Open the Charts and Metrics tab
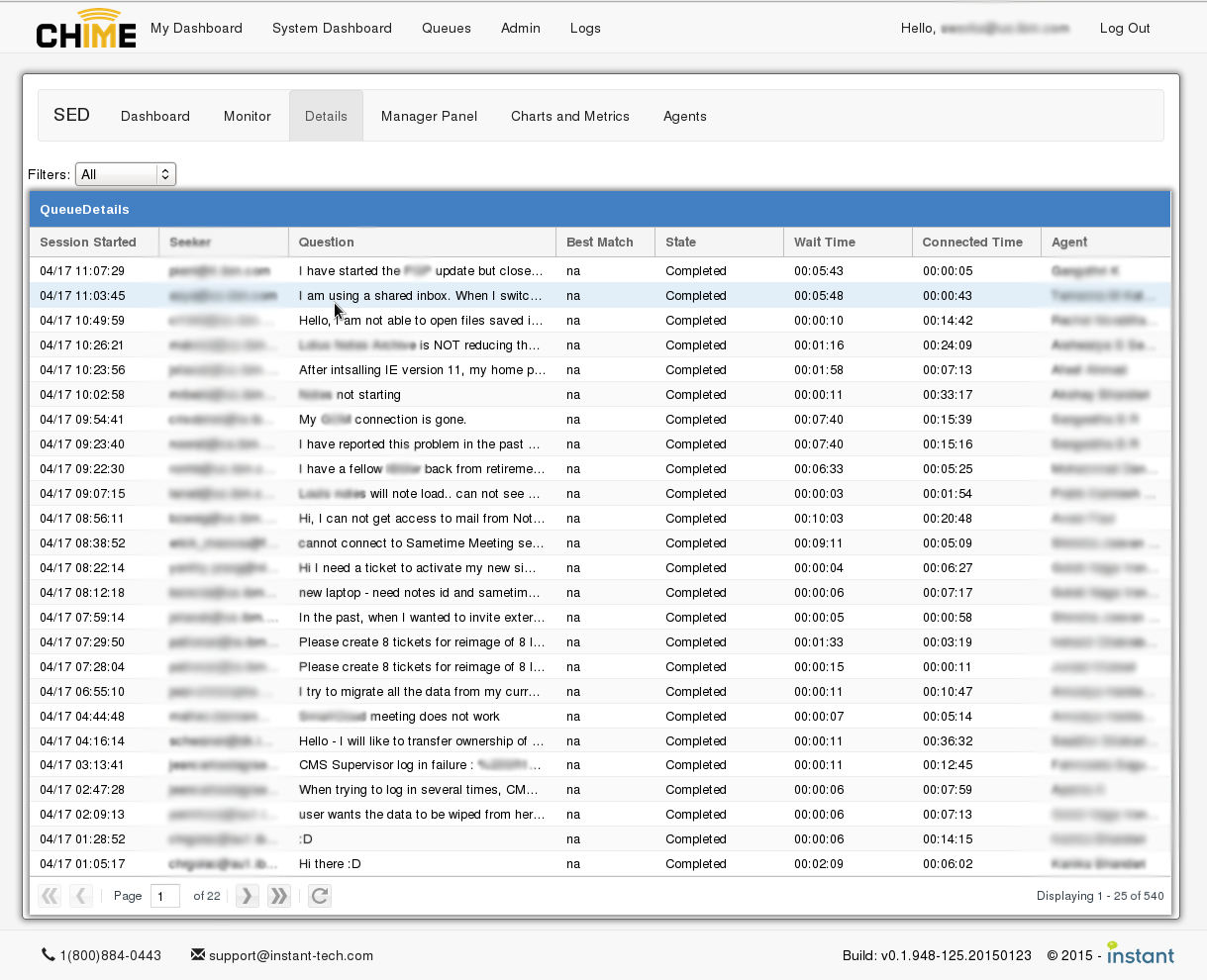The image size is (1207, 980). coord(570,116)
